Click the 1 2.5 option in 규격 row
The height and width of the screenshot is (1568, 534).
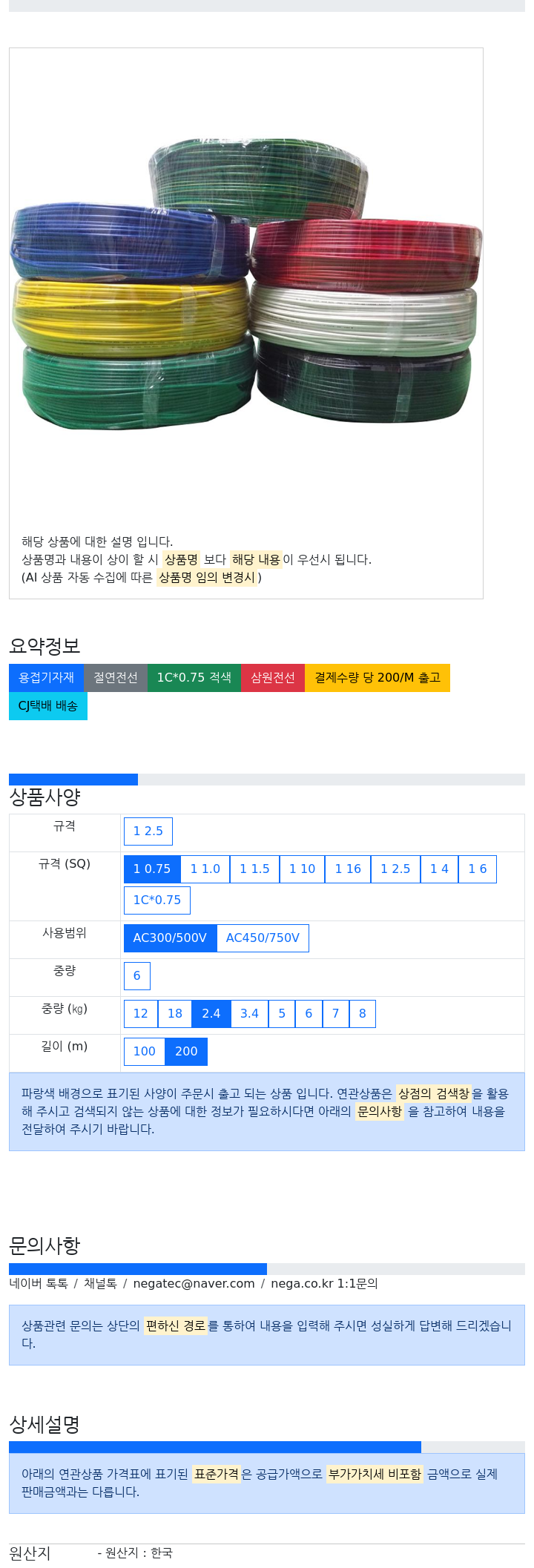(148, 831)
